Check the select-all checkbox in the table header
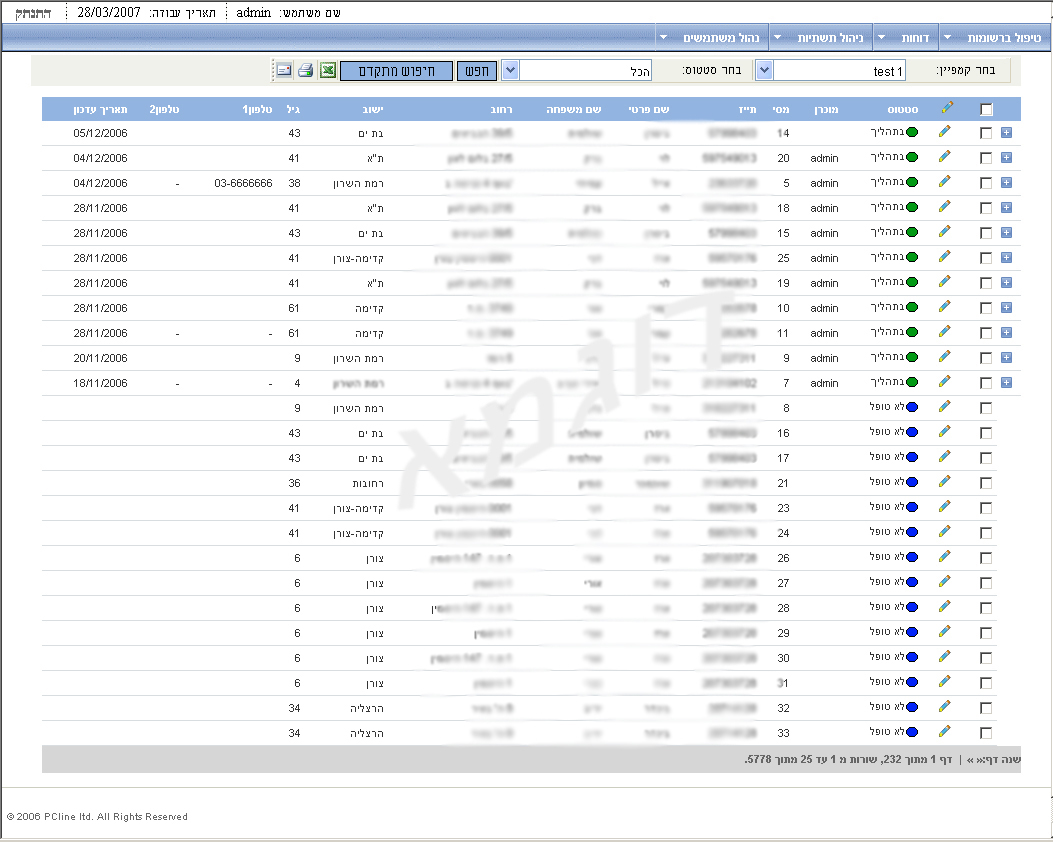Viewport: 1053px width, 842px height. [x=987, y=109]
